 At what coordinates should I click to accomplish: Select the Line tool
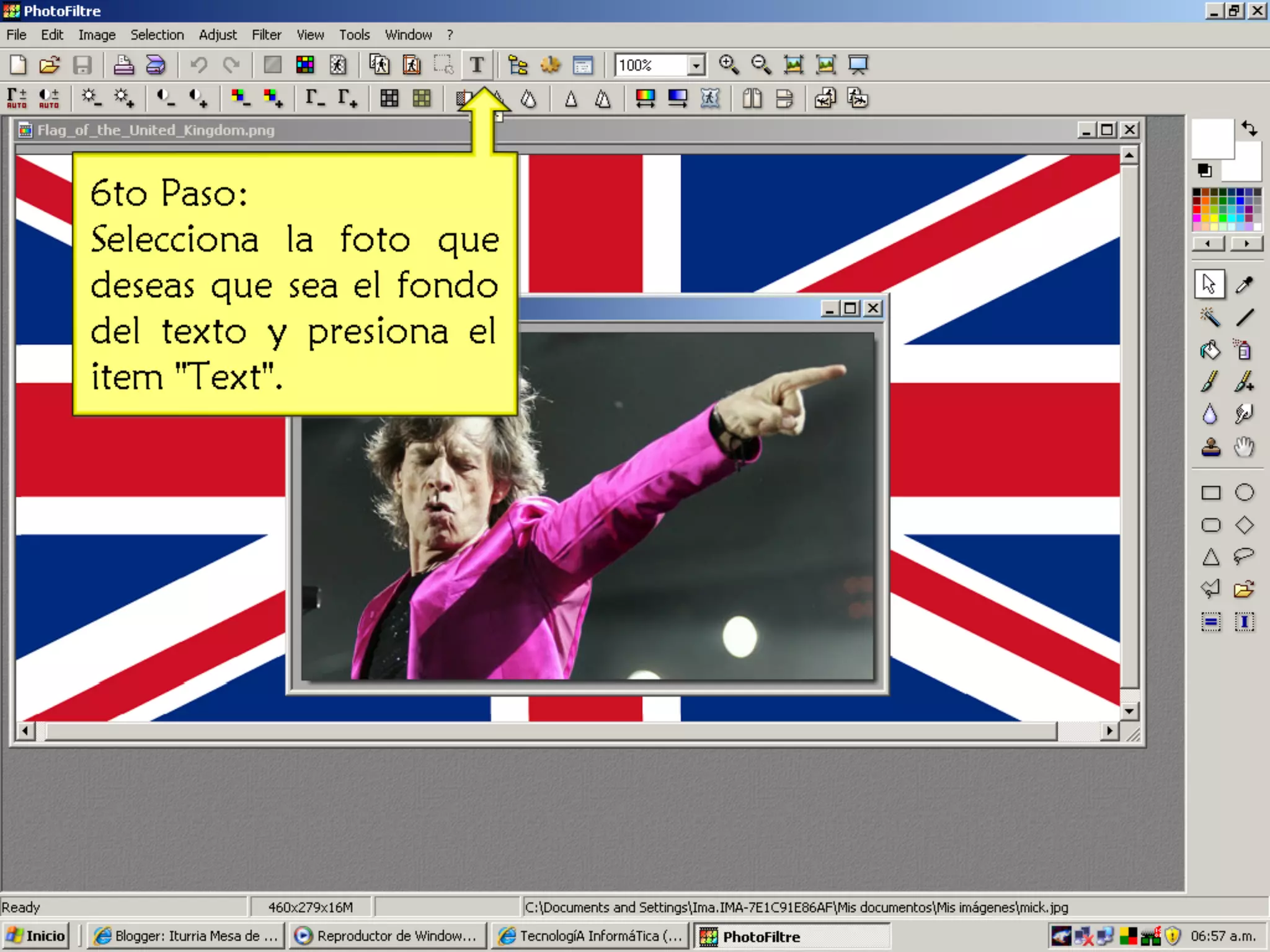[1244, 317]
